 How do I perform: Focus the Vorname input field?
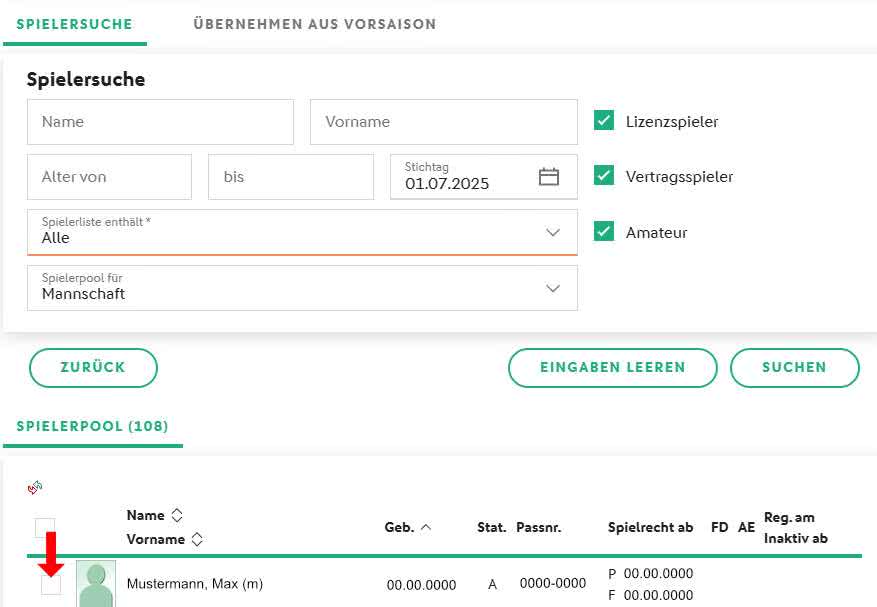(444, 122)
